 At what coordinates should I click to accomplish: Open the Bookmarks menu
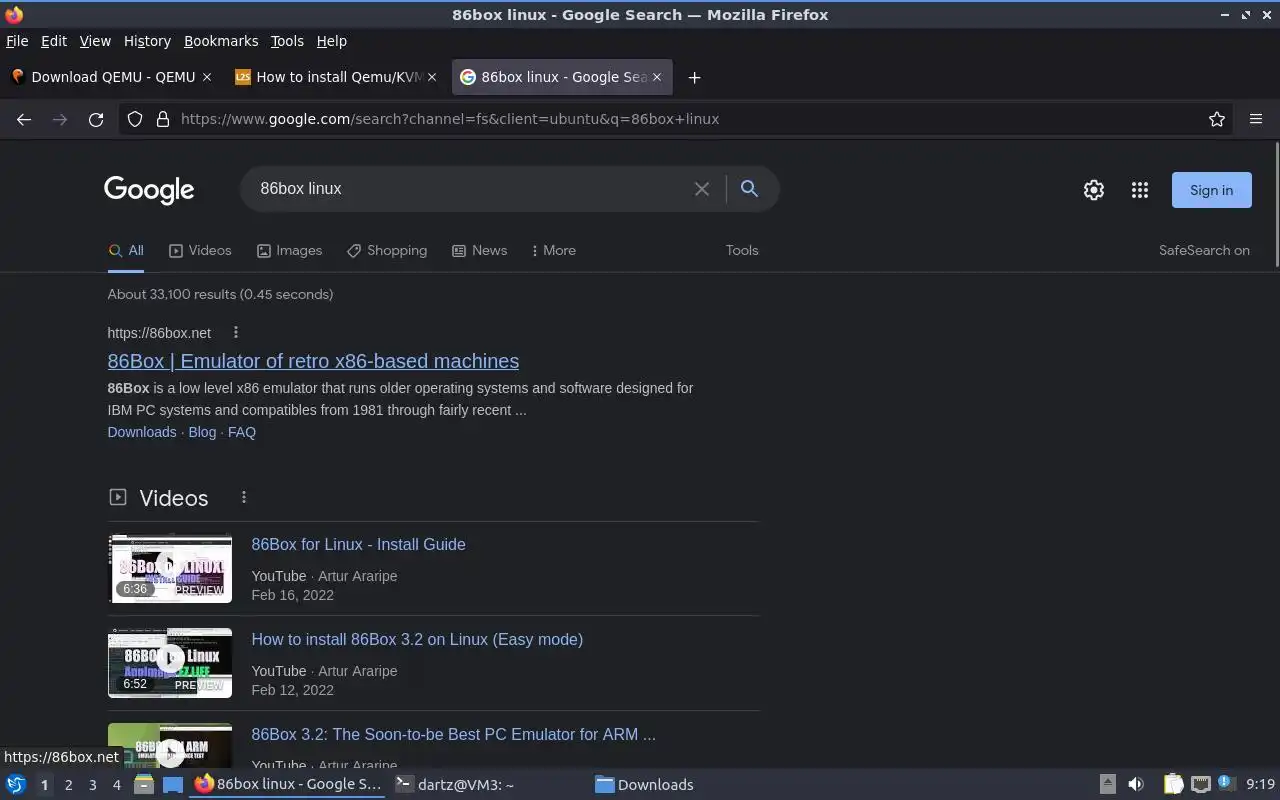point(221,41)
